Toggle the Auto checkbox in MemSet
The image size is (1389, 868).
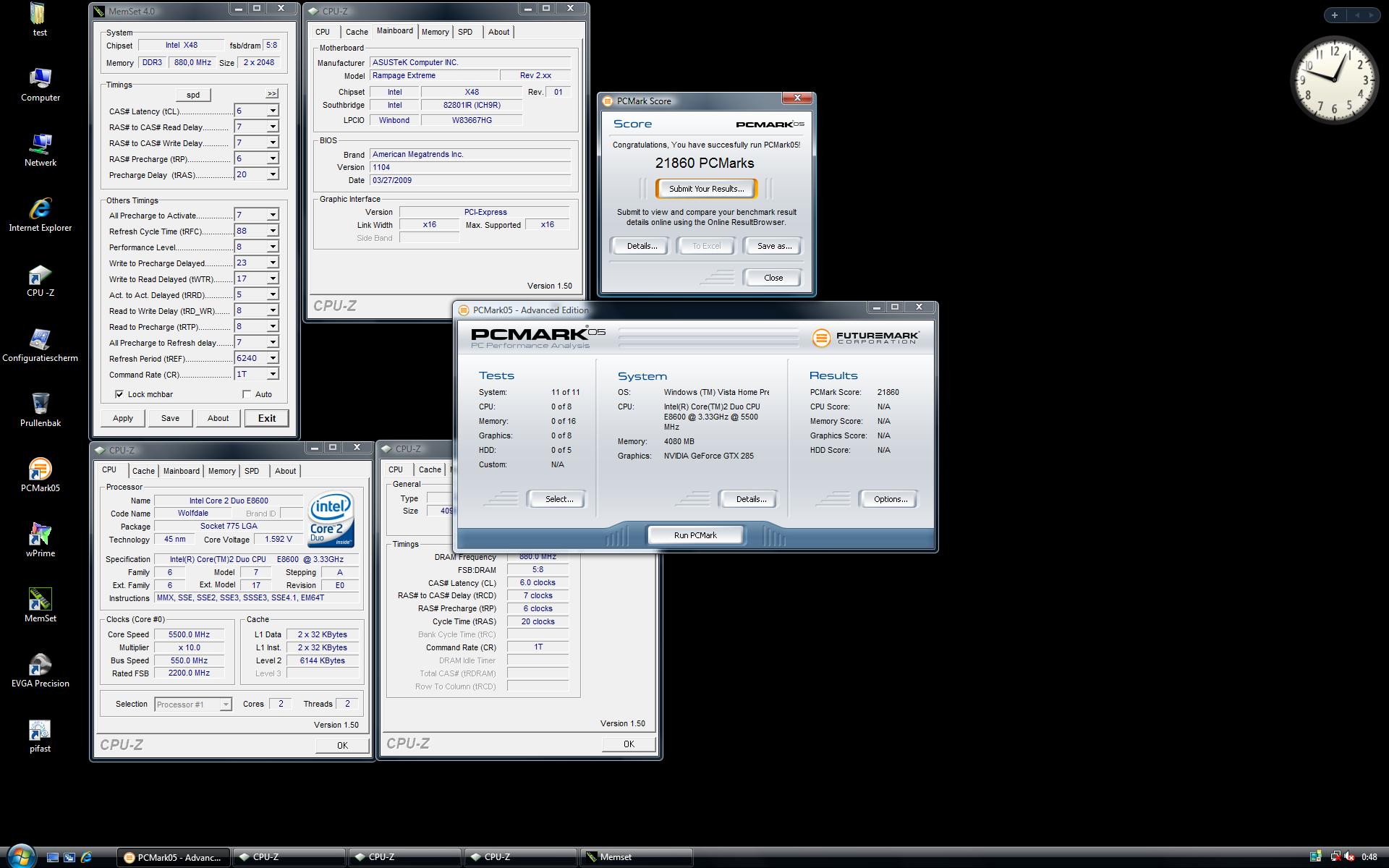[247, 394]
